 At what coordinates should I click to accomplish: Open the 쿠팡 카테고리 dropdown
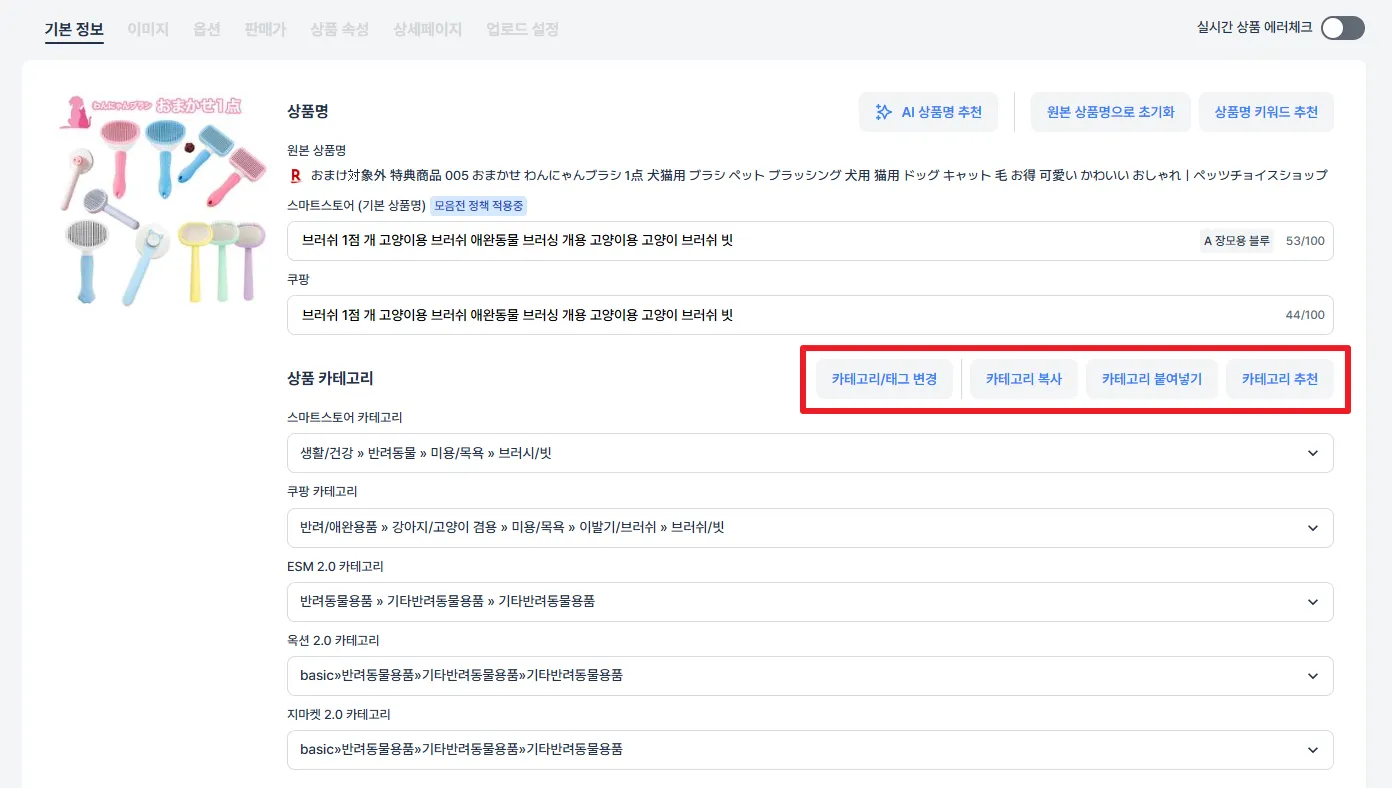810,527
